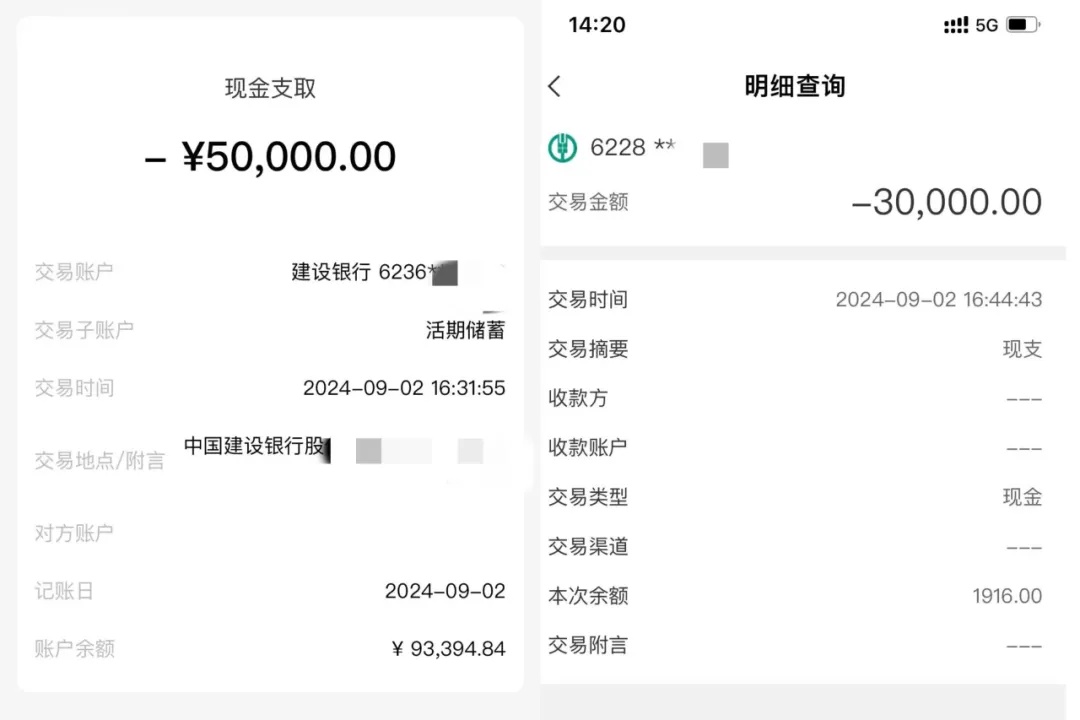Screen dimensions: 1080x720
Task: Tap the 本次余额 value 1916.00
Action: coord(1007,596)
